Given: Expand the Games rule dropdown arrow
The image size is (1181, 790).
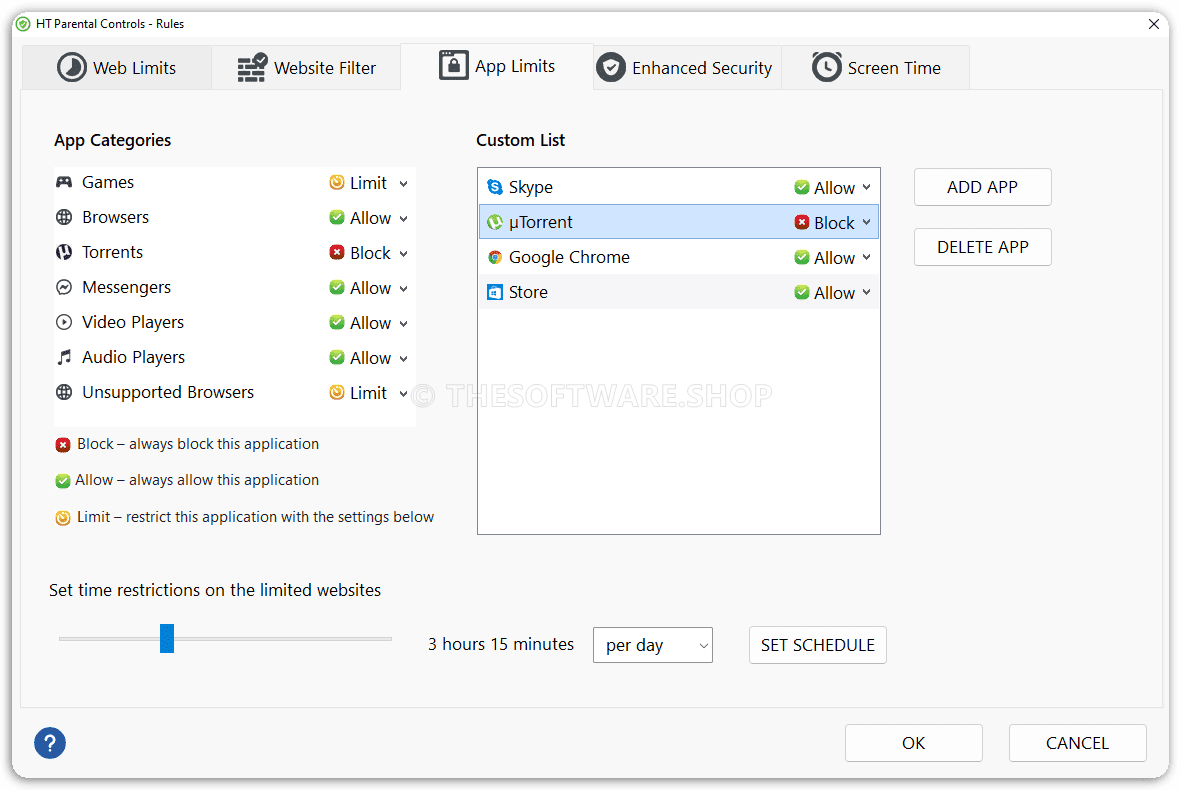Looking at the screenshot, I should [404, 184].
